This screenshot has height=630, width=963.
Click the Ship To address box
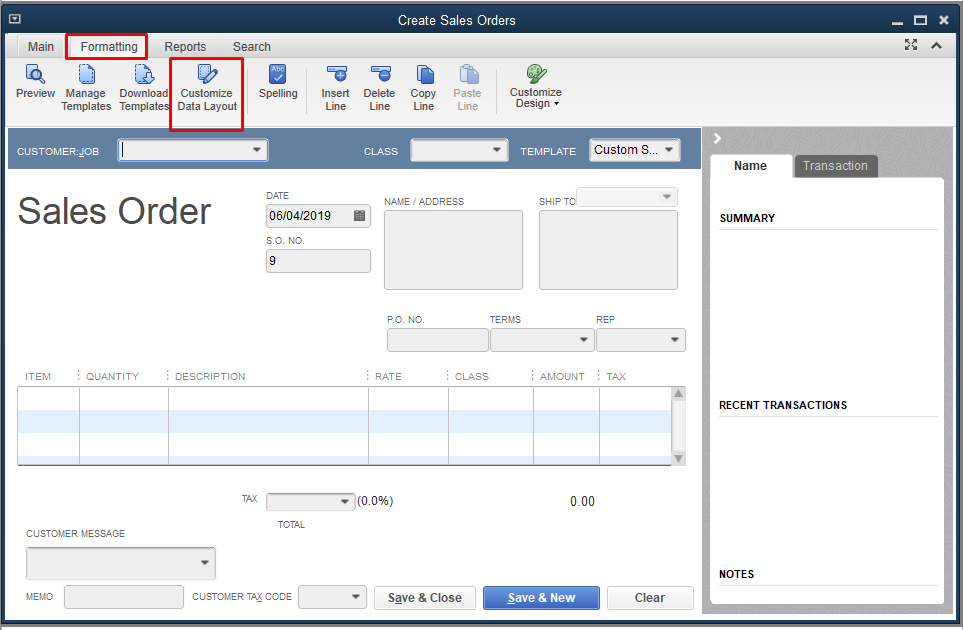point(608,250)
